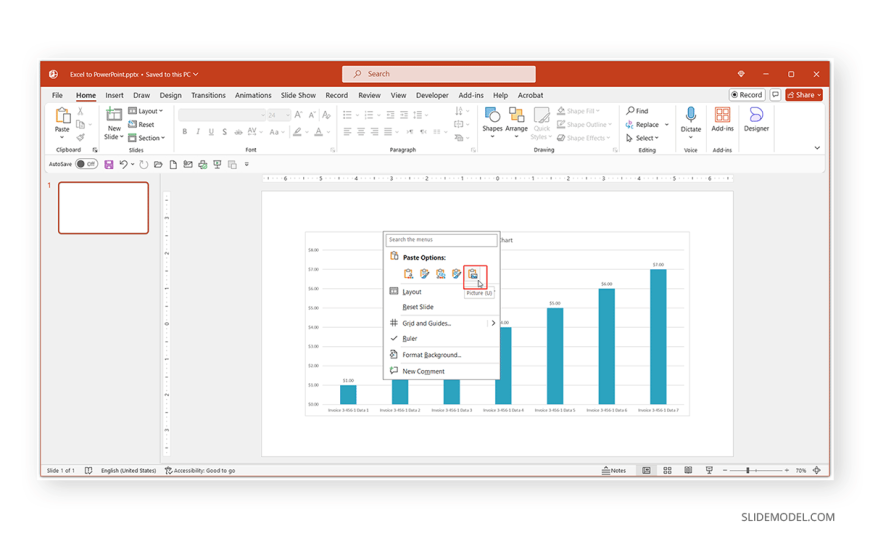This screenshot has width=870, height=539.
Task: Click the New blank file icon in quick access
Action: point(173,164)
